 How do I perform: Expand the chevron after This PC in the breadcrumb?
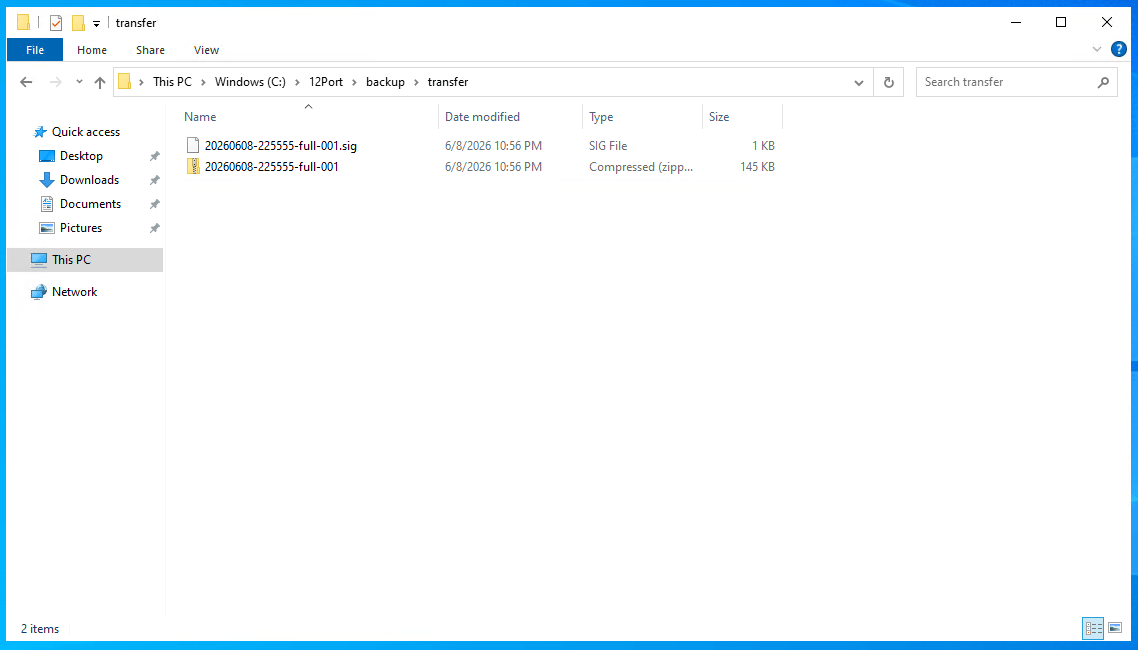point(204,82)
